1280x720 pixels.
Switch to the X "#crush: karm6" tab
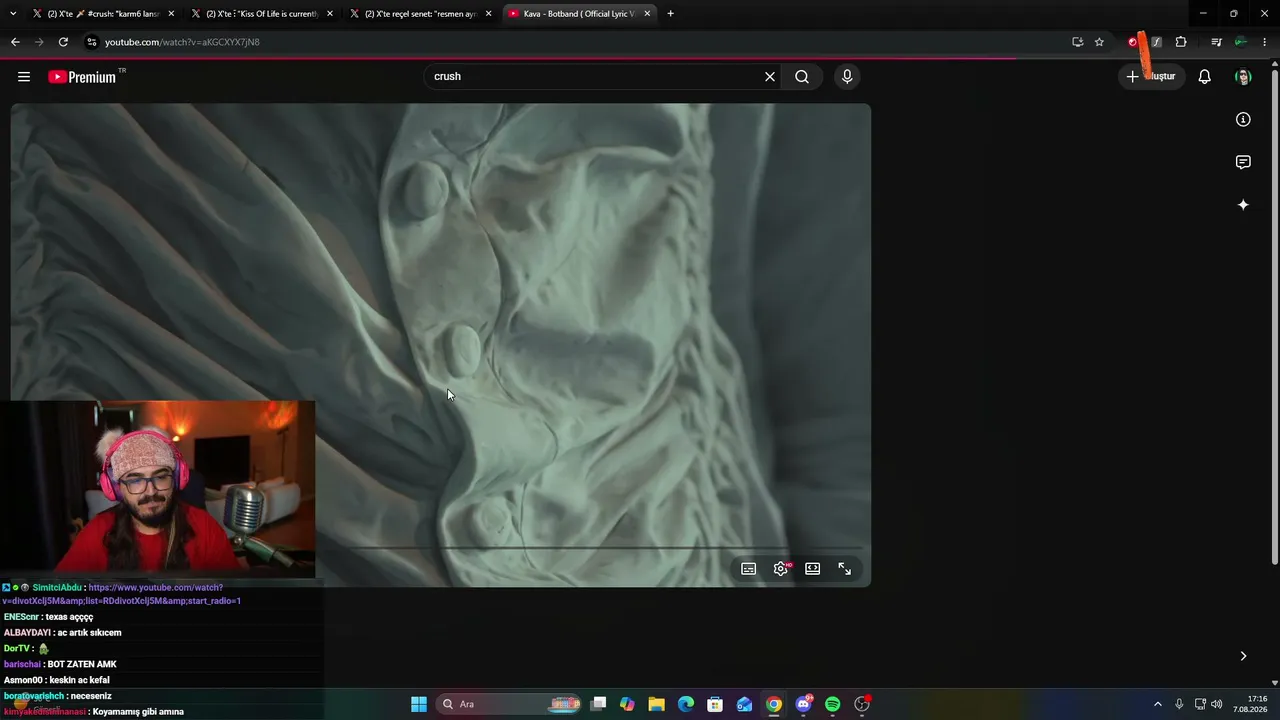(102, 14)
